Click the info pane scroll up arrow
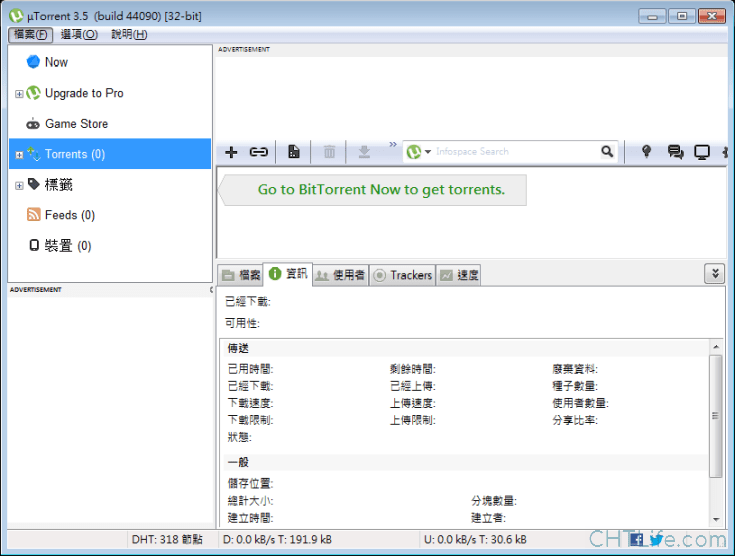The width and height of the screenshot is (735, 556). coord(715,347)
